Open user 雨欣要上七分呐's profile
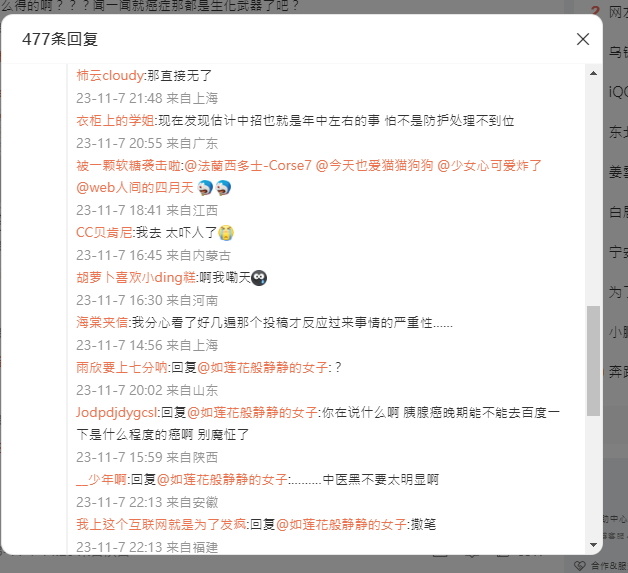This screenshot has width=628, height=573. point(122,367)
